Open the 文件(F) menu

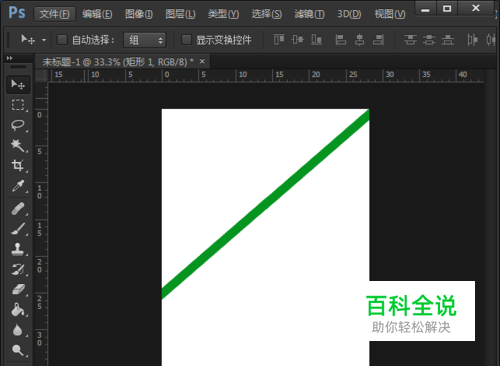(54, 14)
